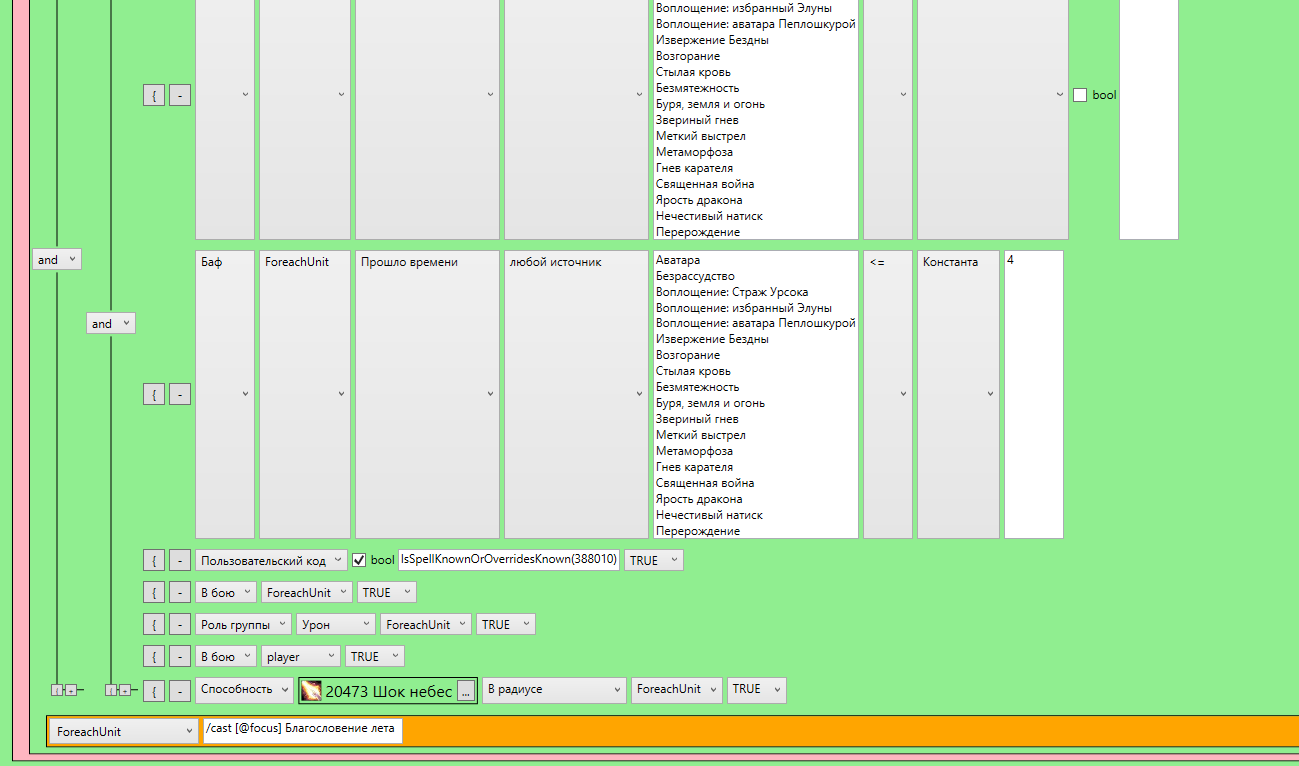Click '-' button in Пользовательский код row
The image size is (1299, 766).
[x=180, y=560]
